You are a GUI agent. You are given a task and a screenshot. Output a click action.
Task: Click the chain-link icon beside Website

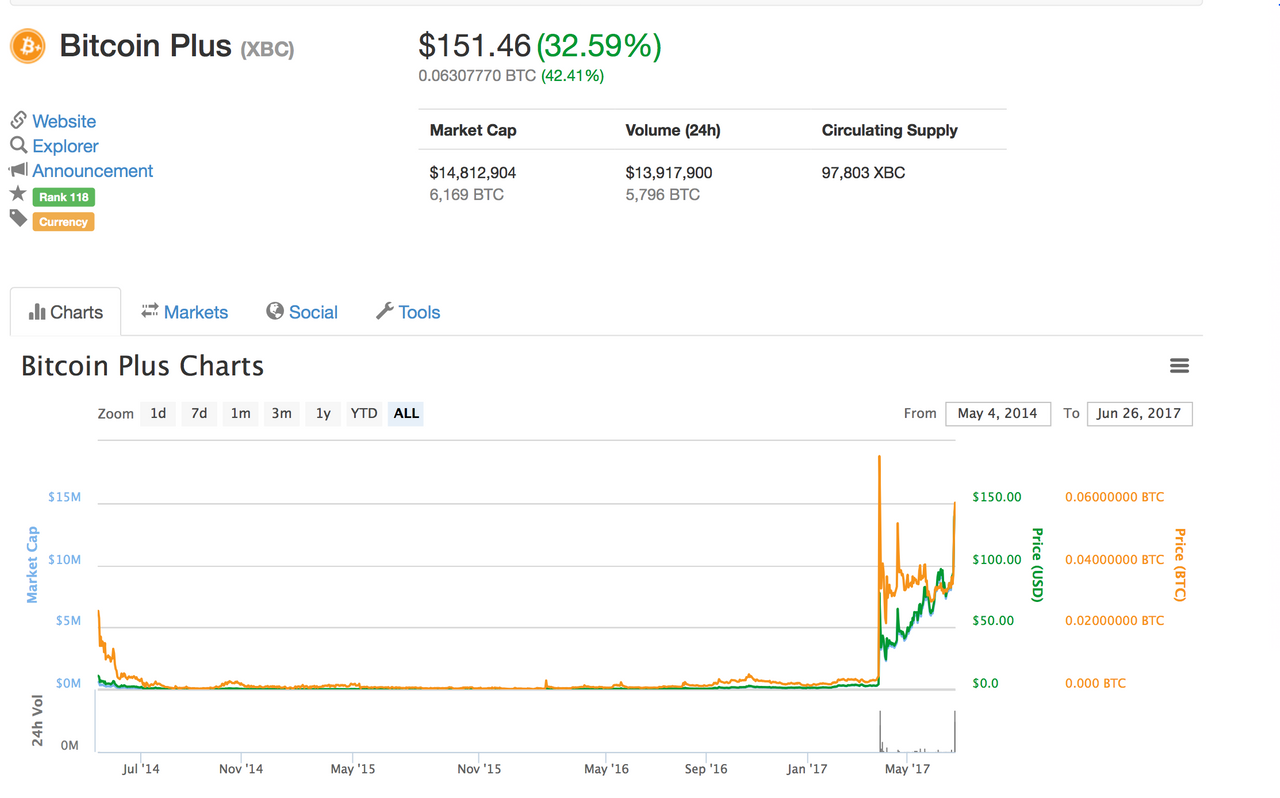pos(18,120)
